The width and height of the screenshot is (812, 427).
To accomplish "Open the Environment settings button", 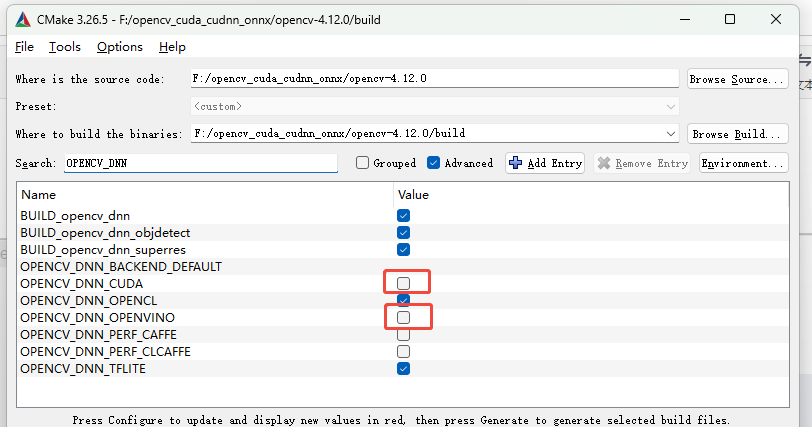I will (743, 163).
